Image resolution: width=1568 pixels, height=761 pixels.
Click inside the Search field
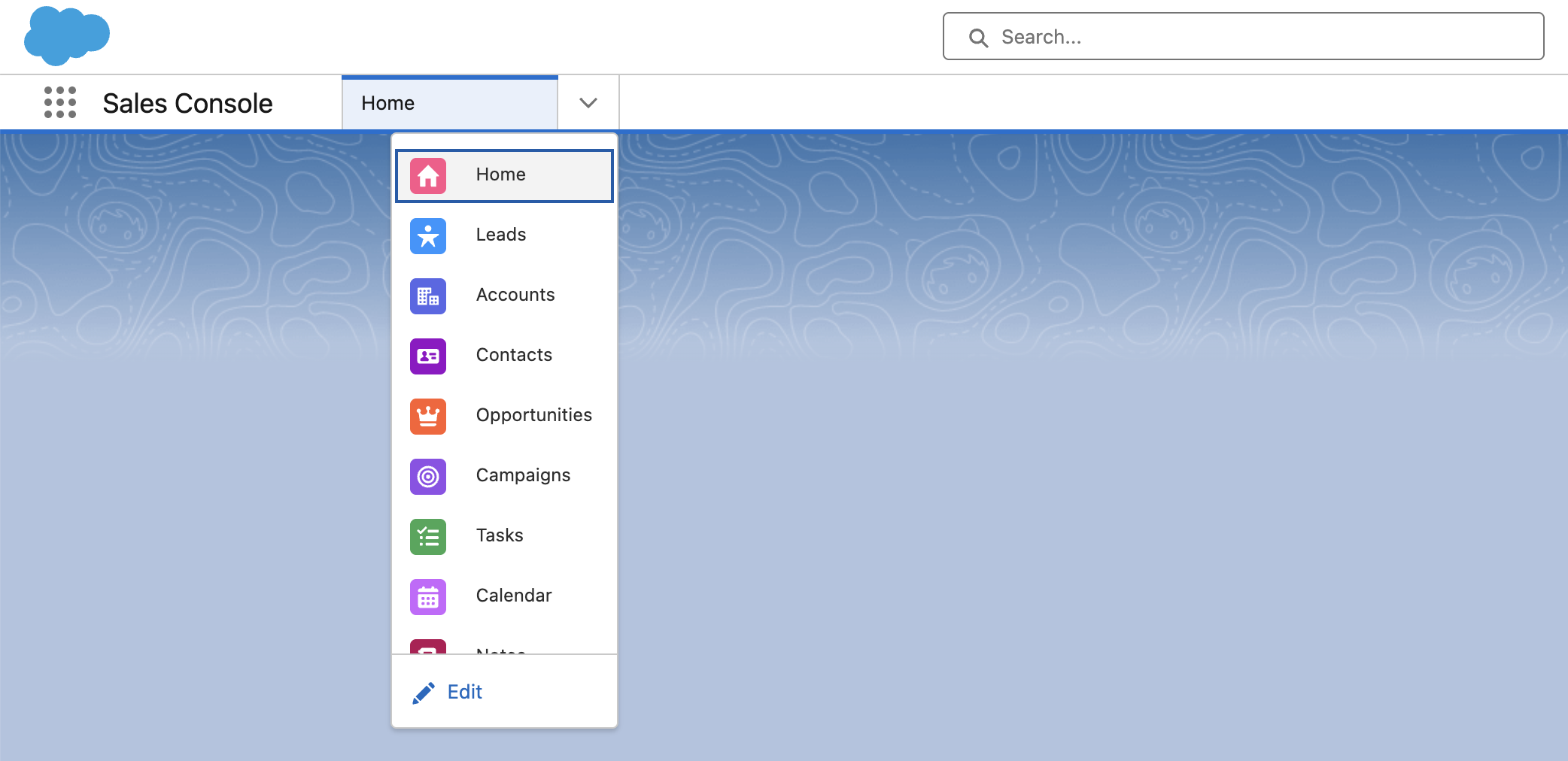tap(1241, 36)
